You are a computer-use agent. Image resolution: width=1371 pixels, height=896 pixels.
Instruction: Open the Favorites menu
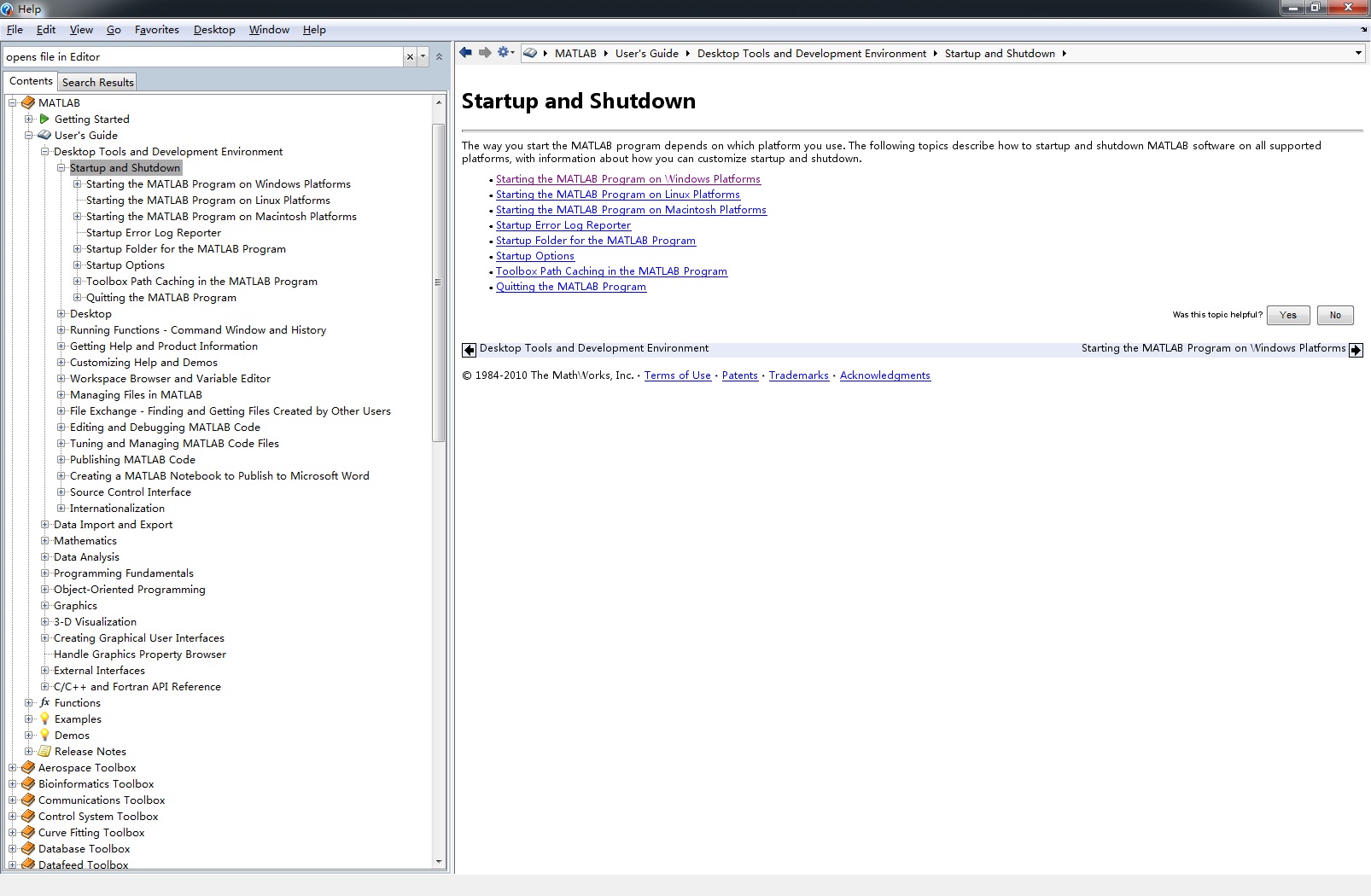[157, 29]
